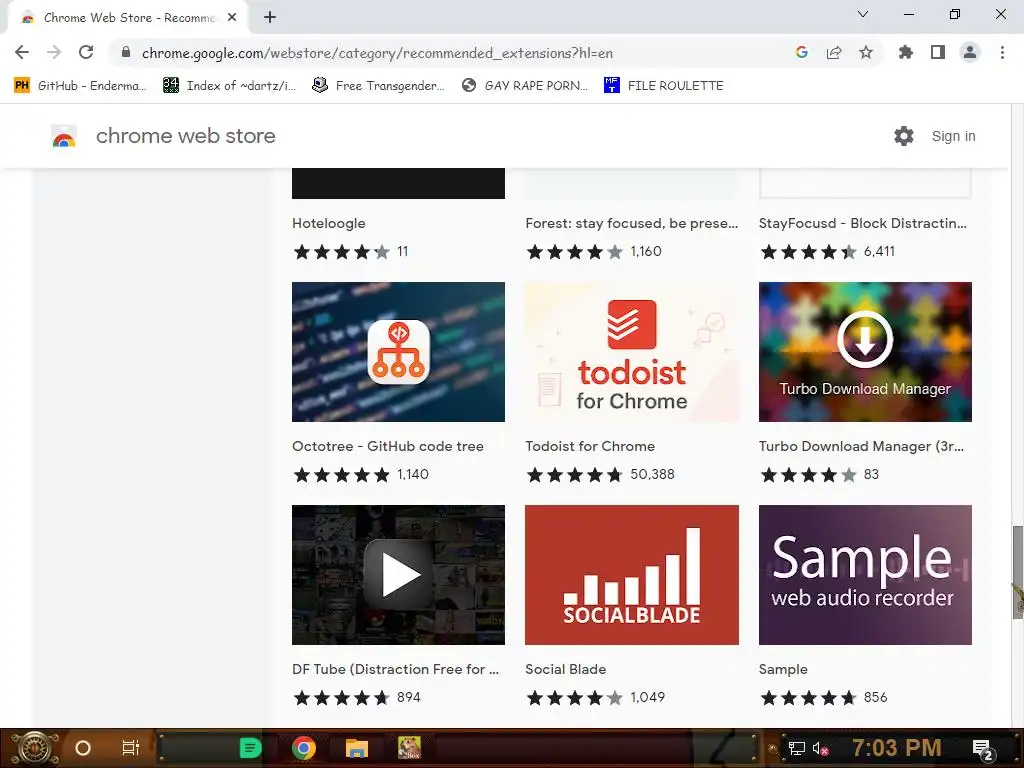
Task: Open DF Tube extension thumbnail
Action: pos(398,575)
